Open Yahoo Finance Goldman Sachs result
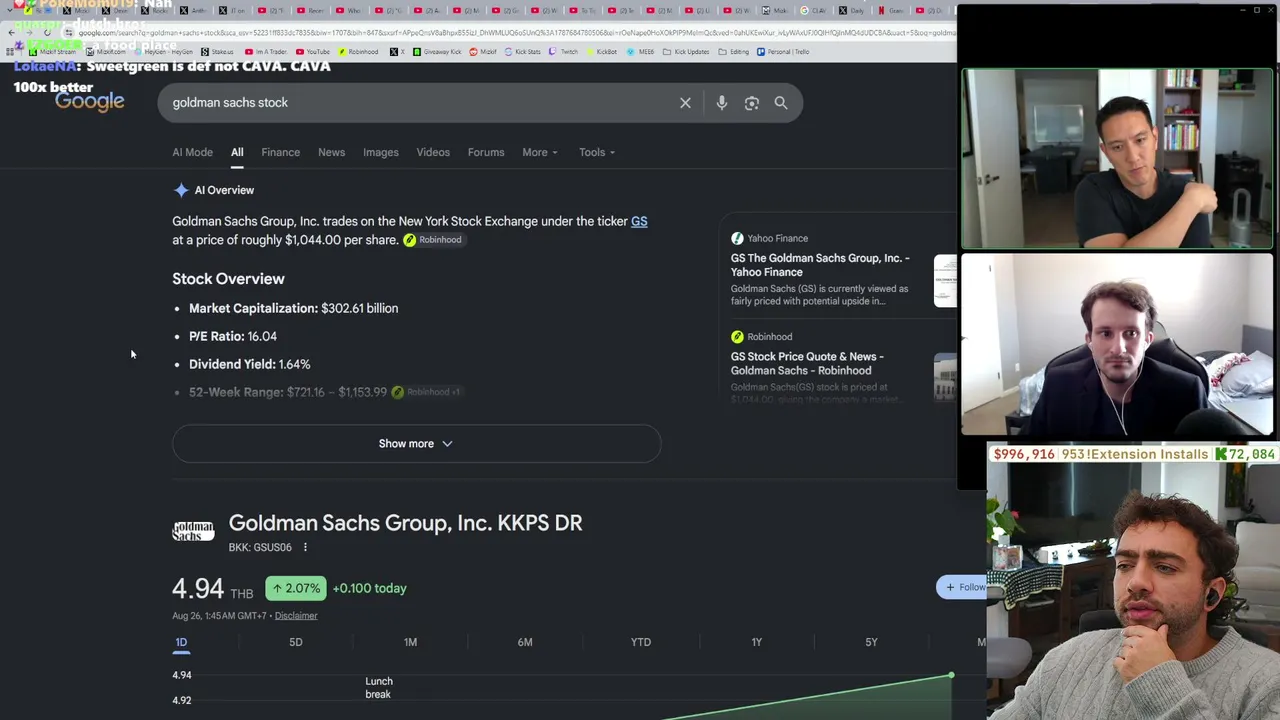The width and height of the screenshot is (1280, 720). pyautogui.click(x=820, y=265)
